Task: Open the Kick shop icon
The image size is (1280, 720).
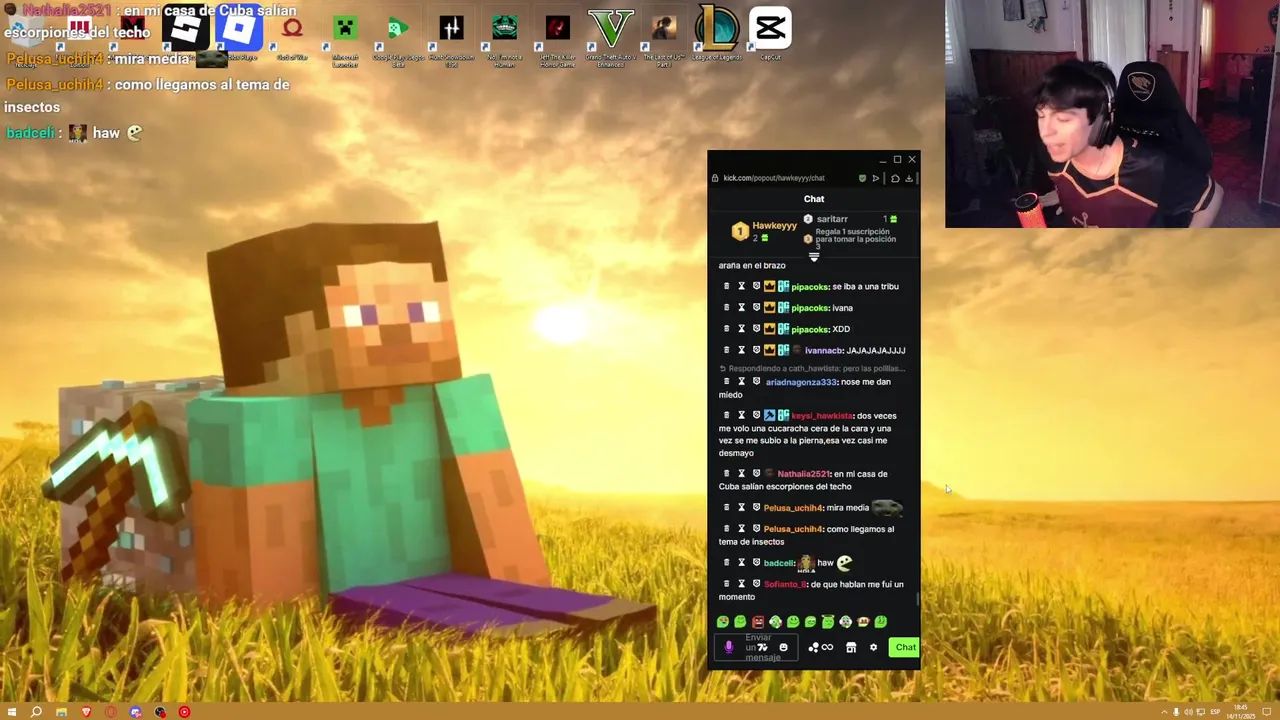Action: click(x=851, y=647)
